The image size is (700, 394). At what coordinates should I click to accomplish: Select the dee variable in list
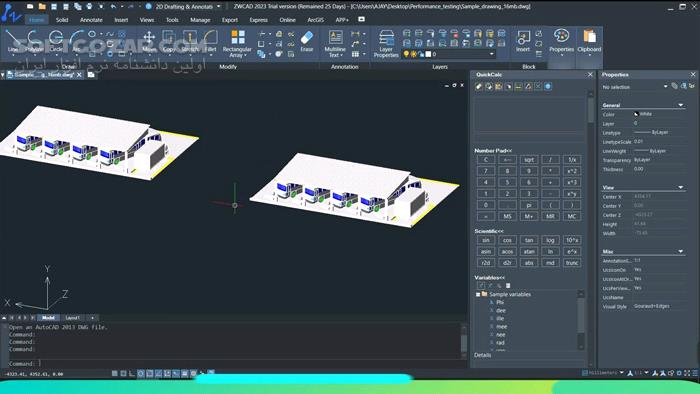[x=500, y=311]
